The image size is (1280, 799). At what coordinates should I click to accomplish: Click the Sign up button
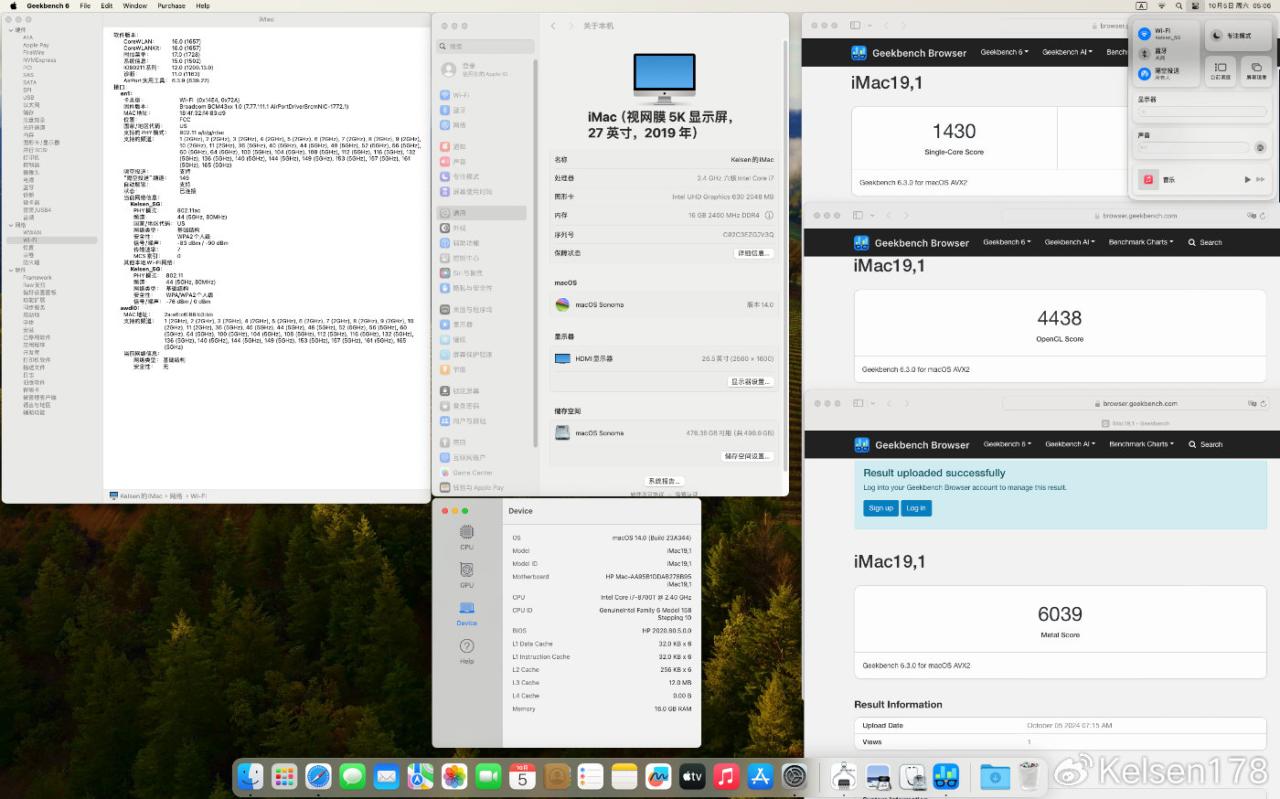click(881, 508)
